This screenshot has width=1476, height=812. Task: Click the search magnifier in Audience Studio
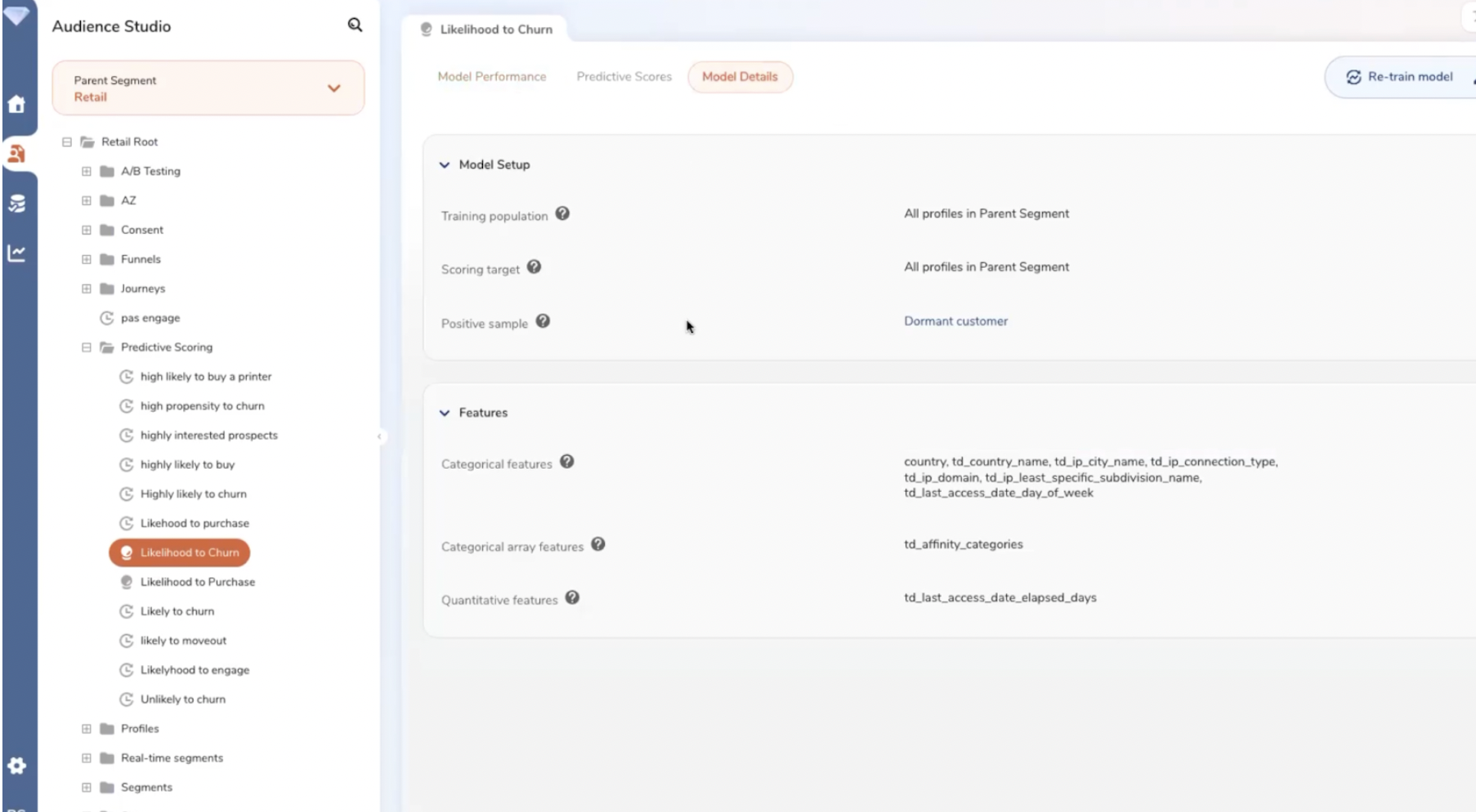click(x=355, y=25)
